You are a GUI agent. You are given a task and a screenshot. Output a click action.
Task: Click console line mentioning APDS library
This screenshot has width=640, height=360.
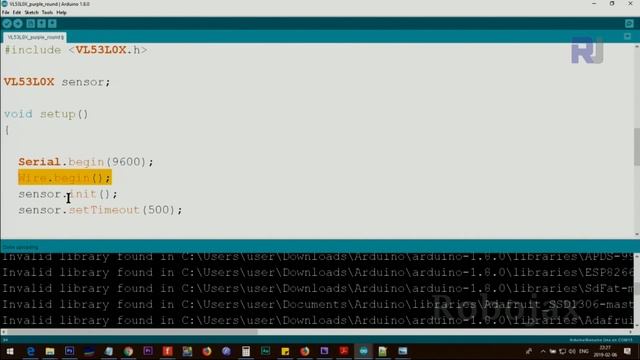[318, 257]
